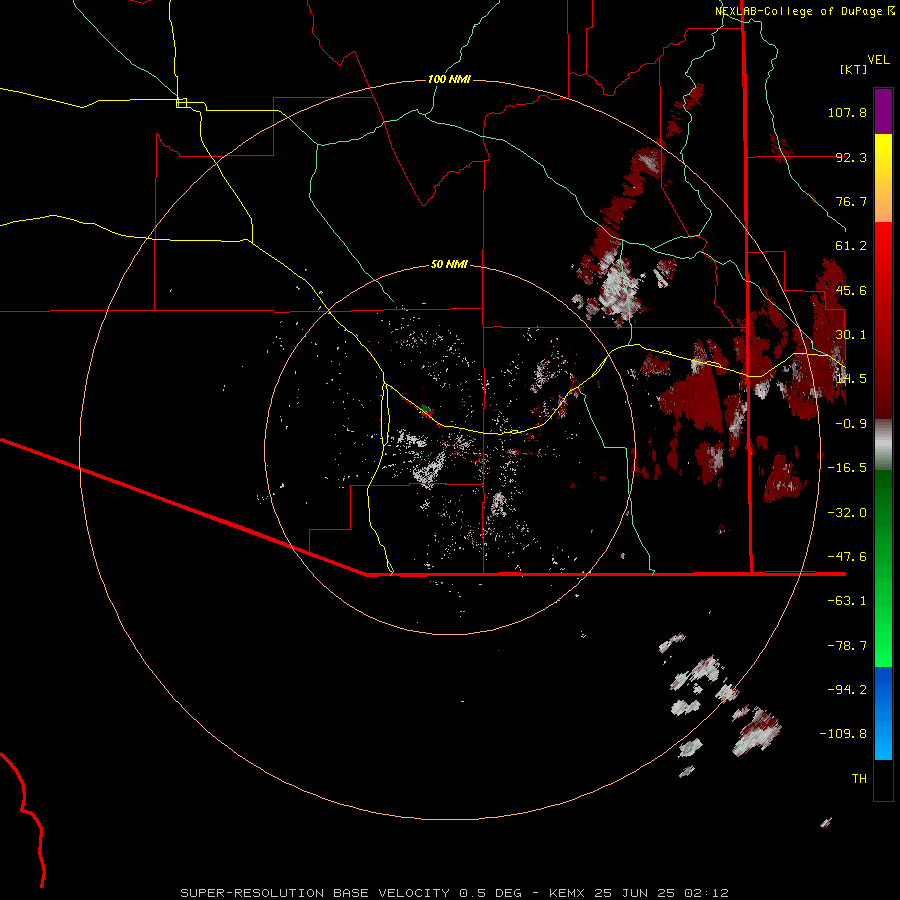This screenshot has height=900, width=900.
Task: Select the -78.7 legend value
Action: tap(847, 646)
